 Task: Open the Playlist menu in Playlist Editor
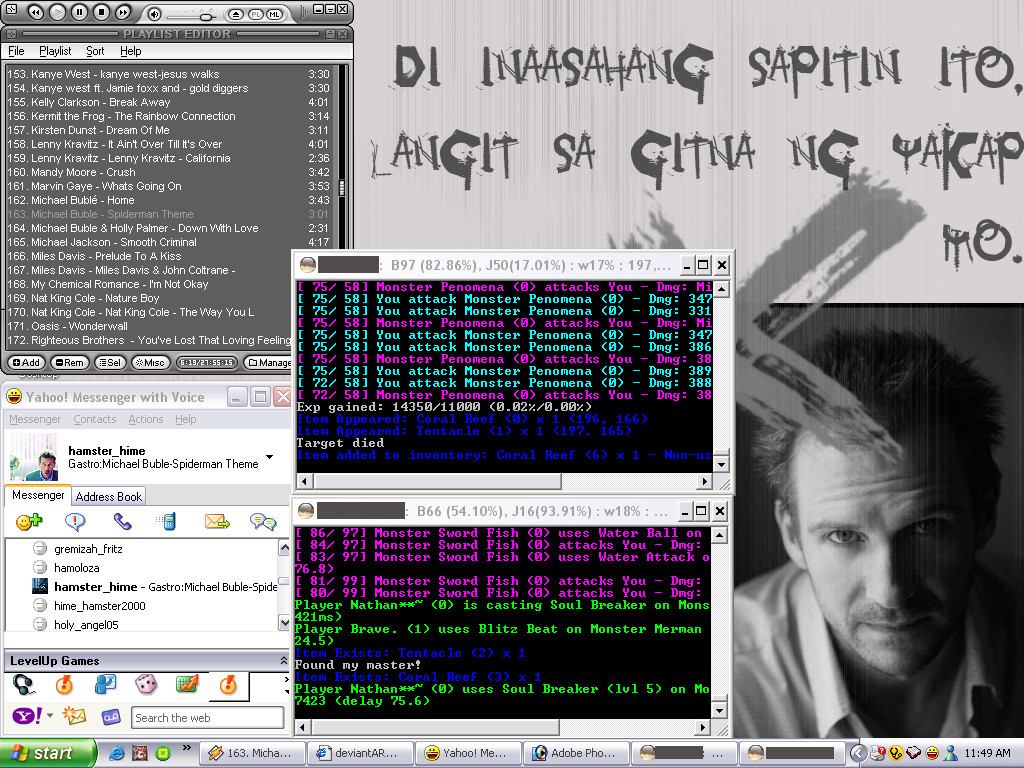(x=55, y=51)
